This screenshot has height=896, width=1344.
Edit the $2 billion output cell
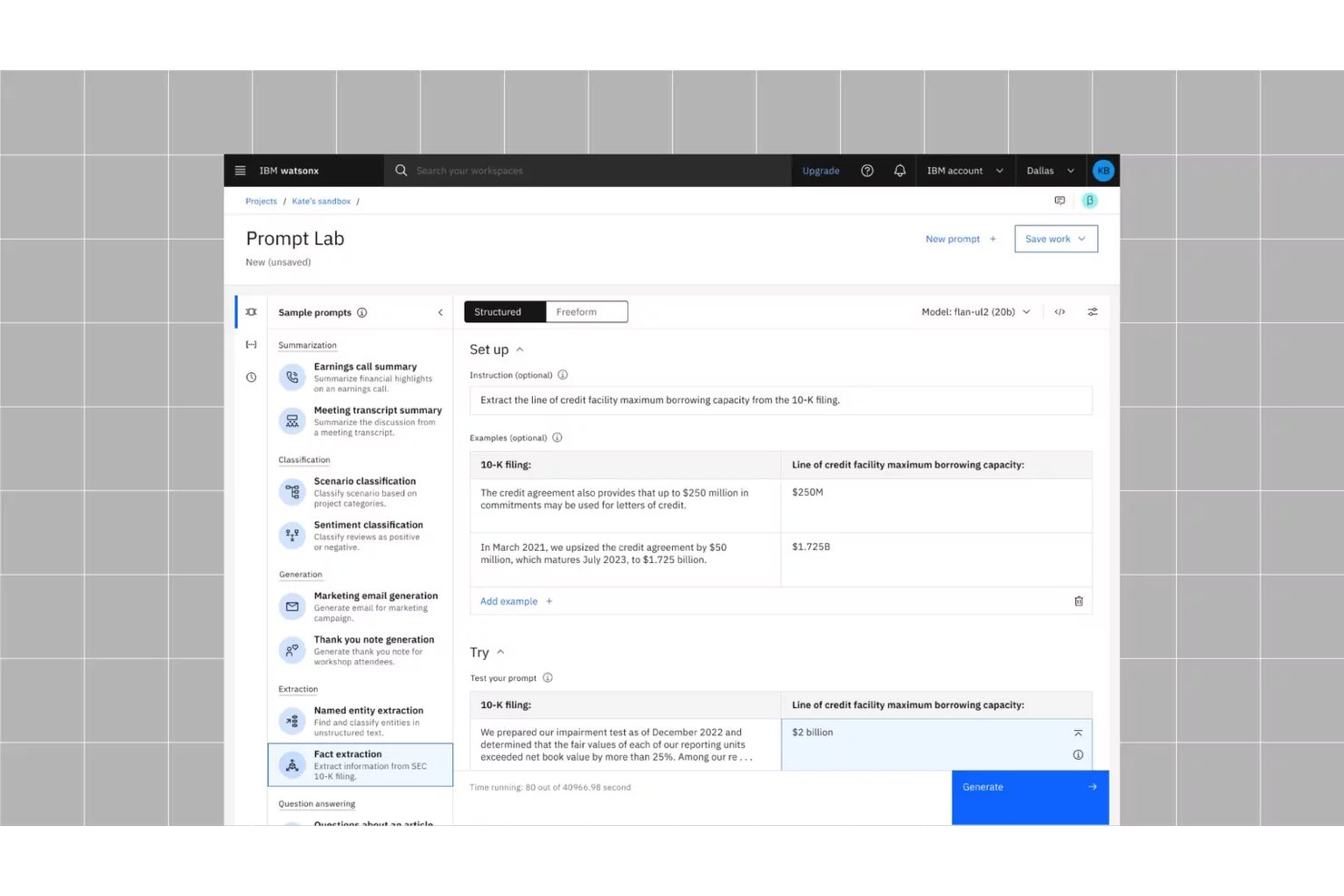(x=936, y=744)
